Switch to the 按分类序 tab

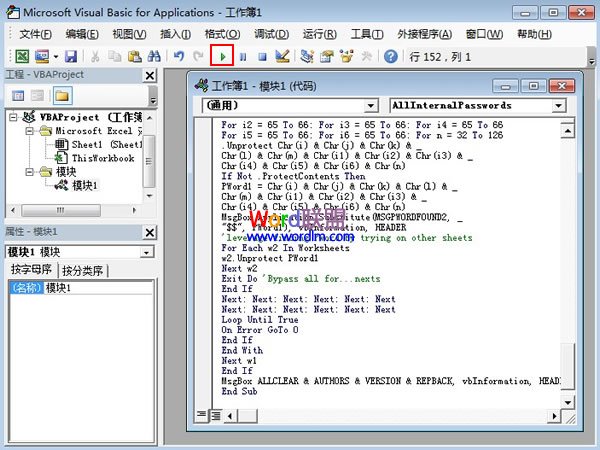pyautogui.click(x=82, y=271)
